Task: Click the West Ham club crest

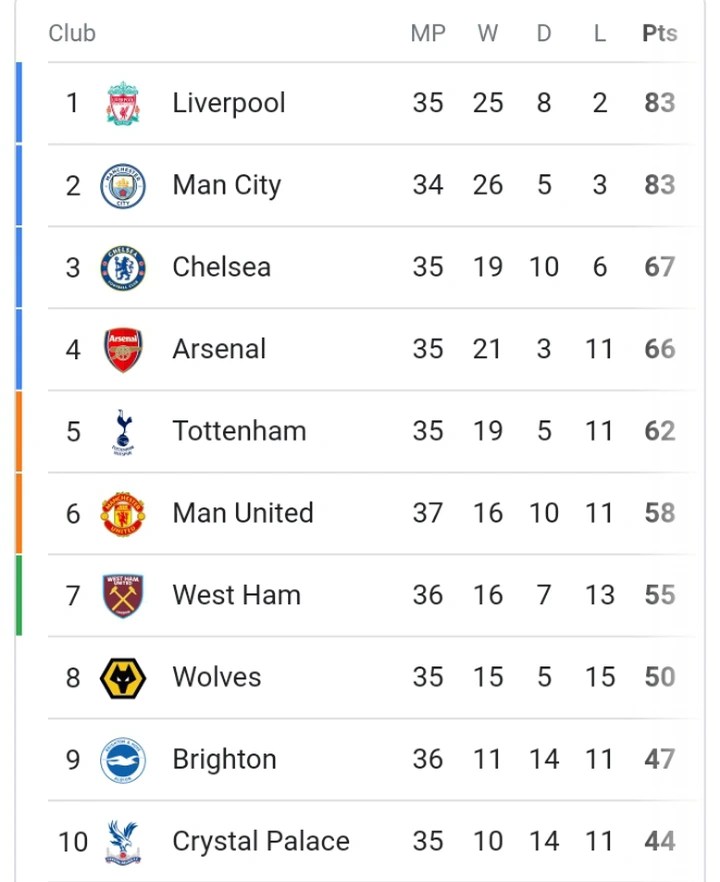Action: point(123,596)
